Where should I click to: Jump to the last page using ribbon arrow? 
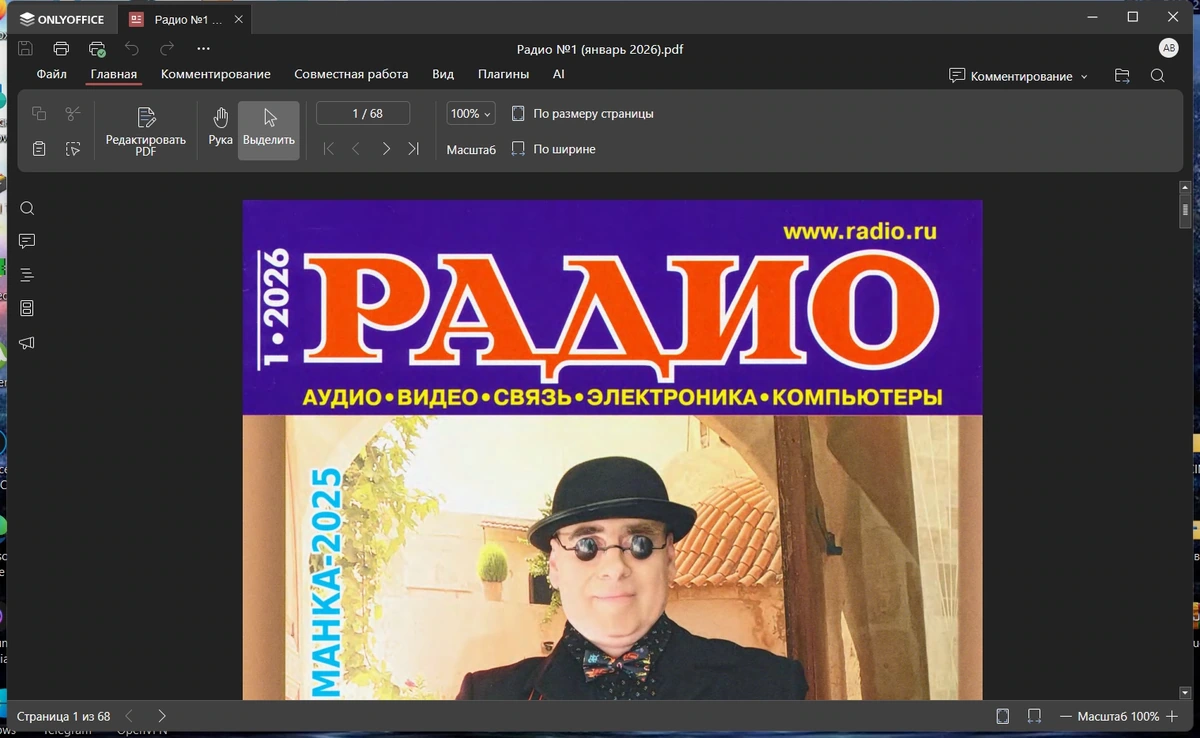414,149
